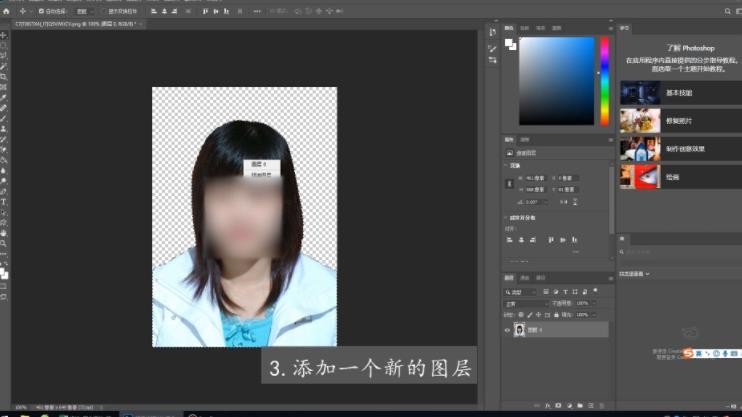
Task: Choose 图层 1 in canvas context menu
Action: (261, 164)
